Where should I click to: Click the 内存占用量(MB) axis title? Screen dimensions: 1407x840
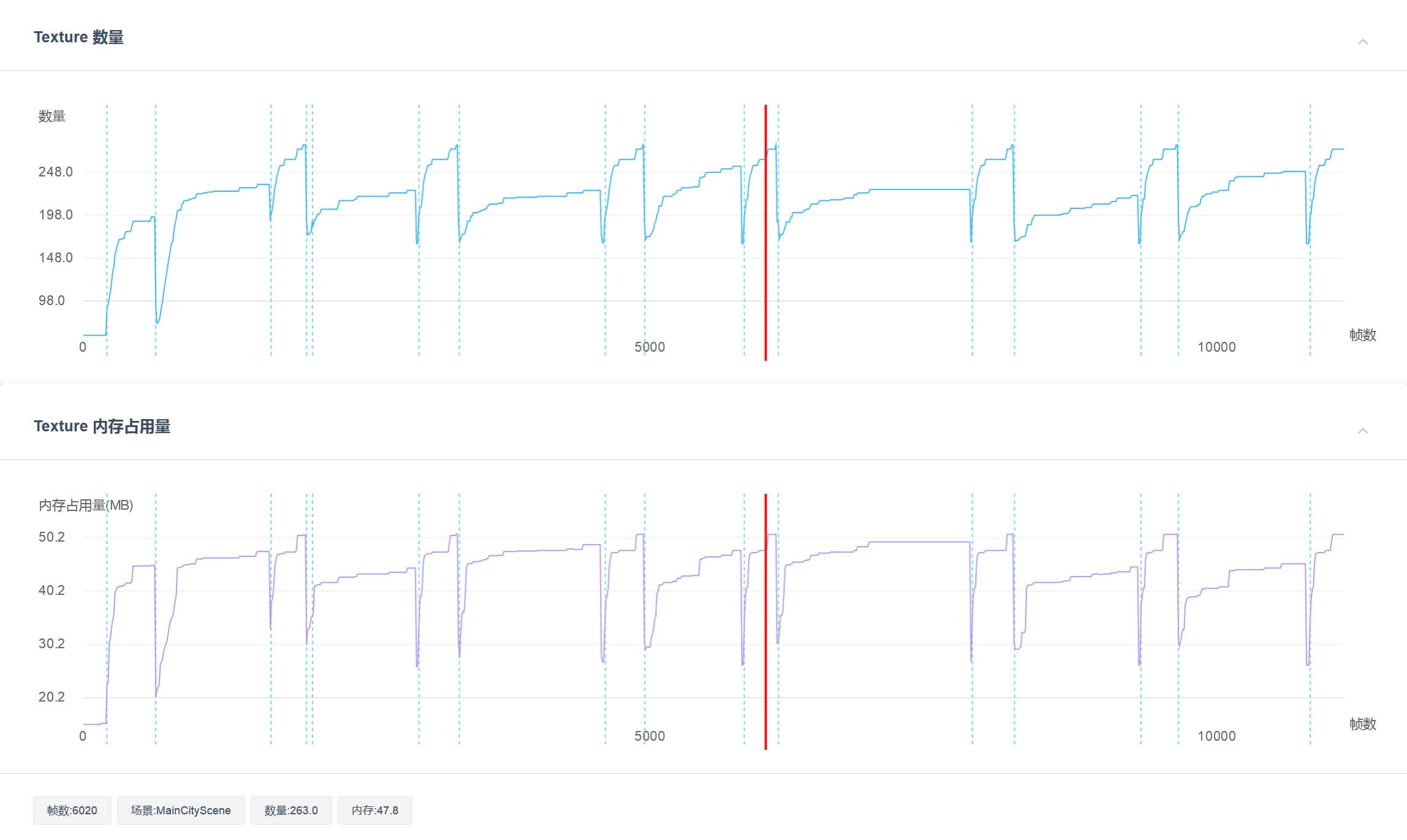[x=86, y=505]
